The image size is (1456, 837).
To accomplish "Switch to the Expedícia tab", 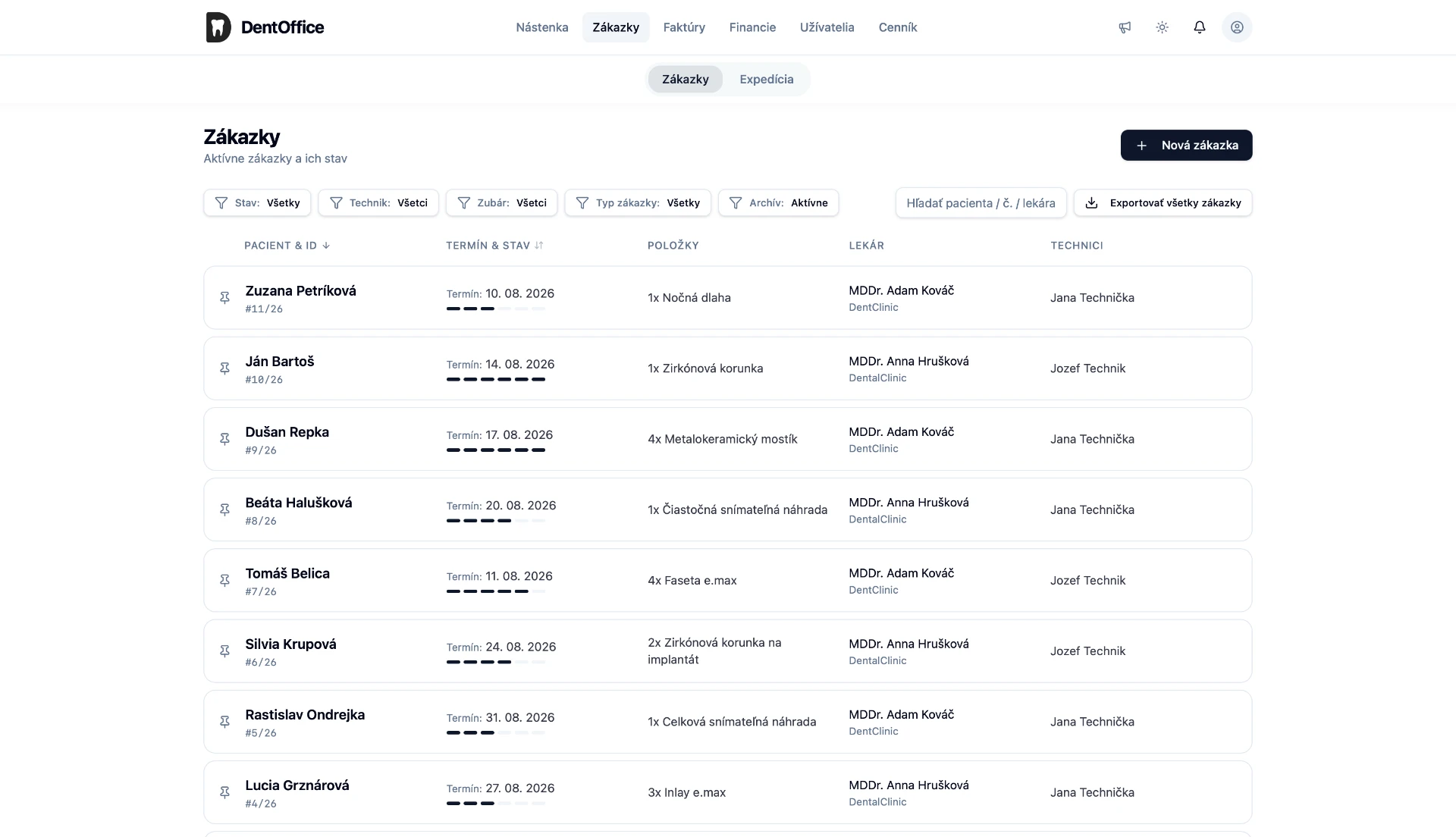I will pyautogui.click(x=766, y=80).
